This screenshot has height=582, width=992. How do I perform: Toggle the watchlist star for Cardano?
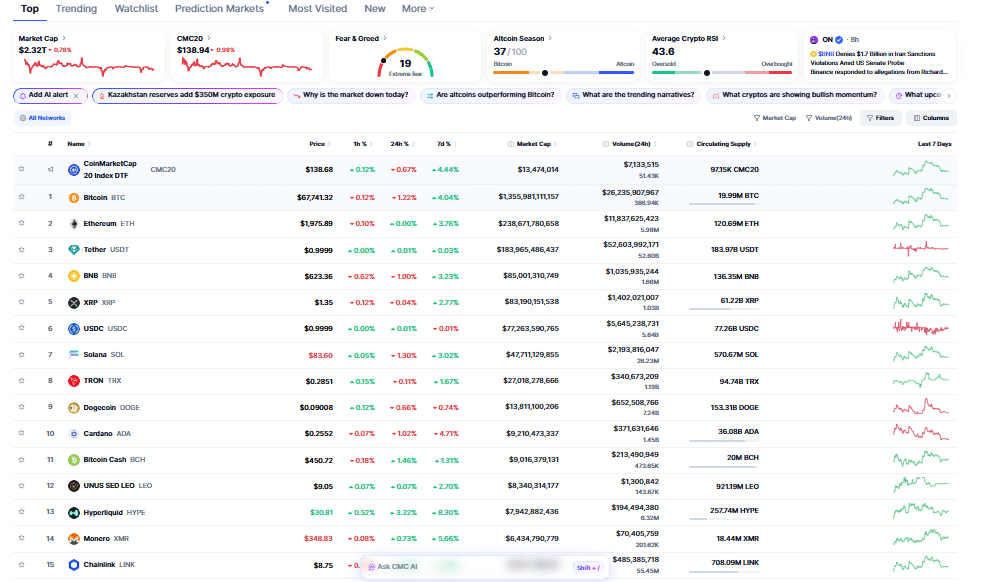(21, 433)
